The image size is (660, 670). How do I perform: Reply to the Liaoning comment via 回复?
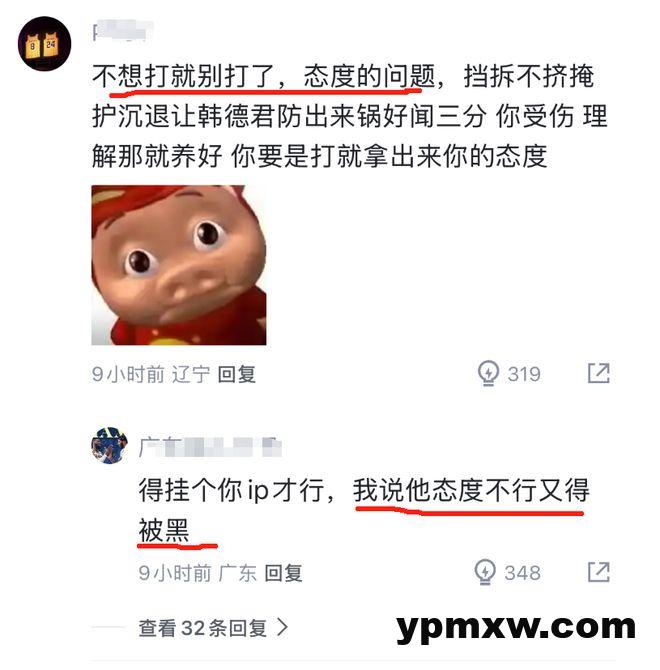coord(236,374)
